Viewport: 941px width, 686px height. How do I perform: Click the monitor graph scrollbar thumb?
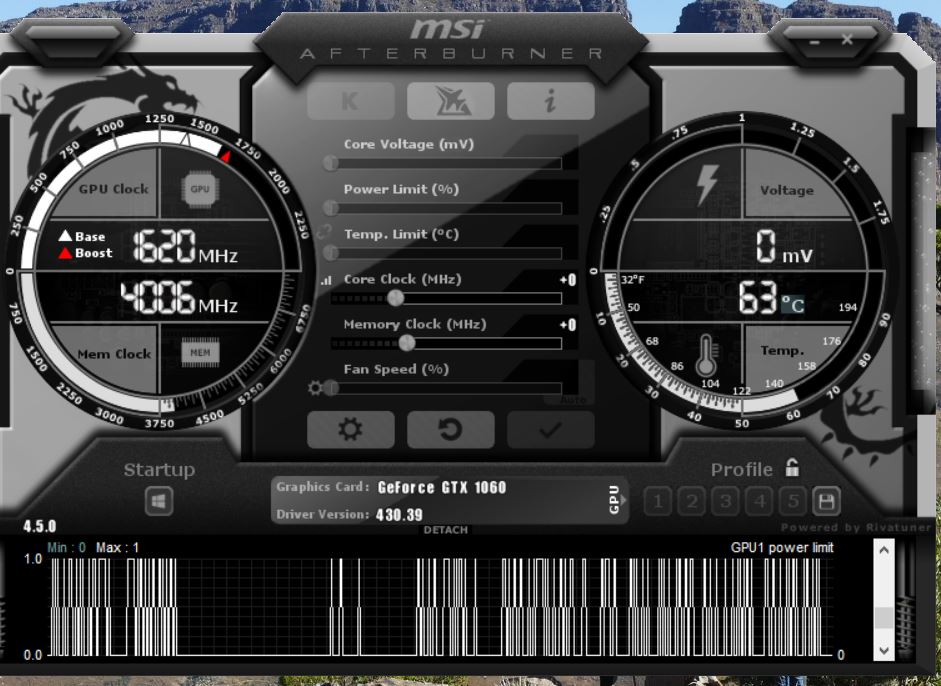tap(883, 618)
